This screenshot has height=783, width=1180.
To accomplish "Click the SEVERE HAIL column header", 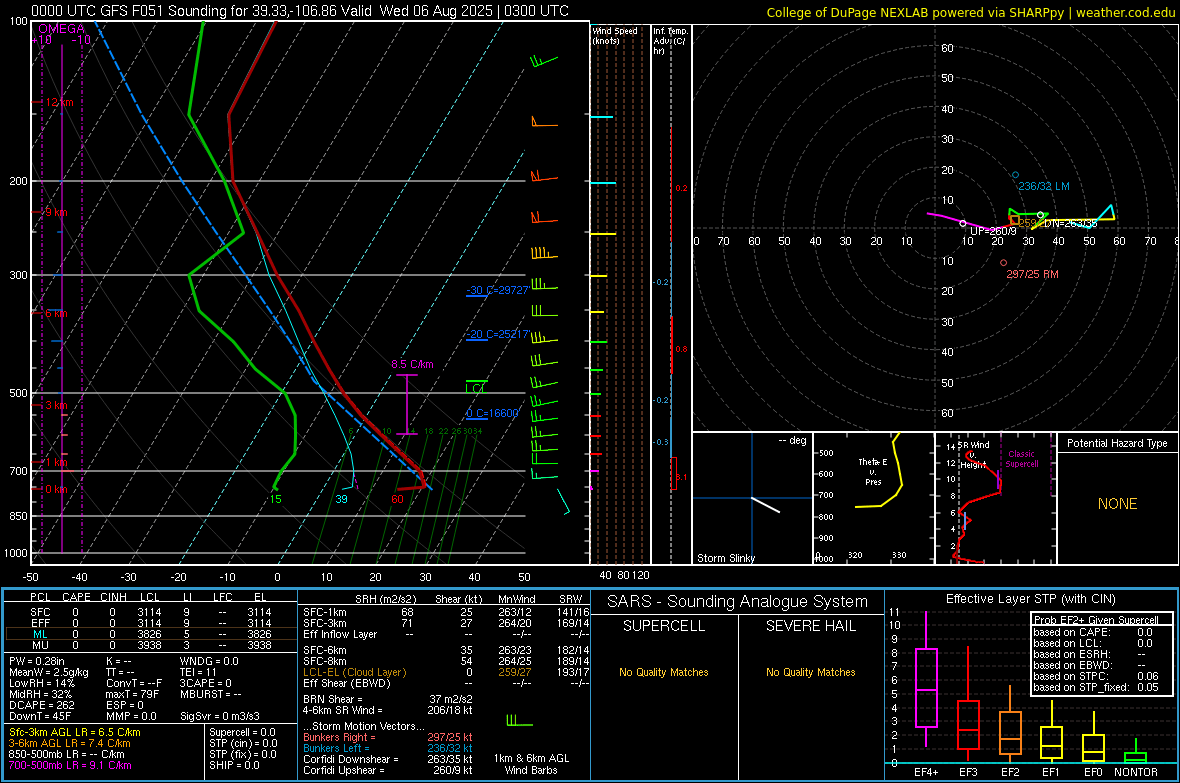I will (x=810, y=626).
